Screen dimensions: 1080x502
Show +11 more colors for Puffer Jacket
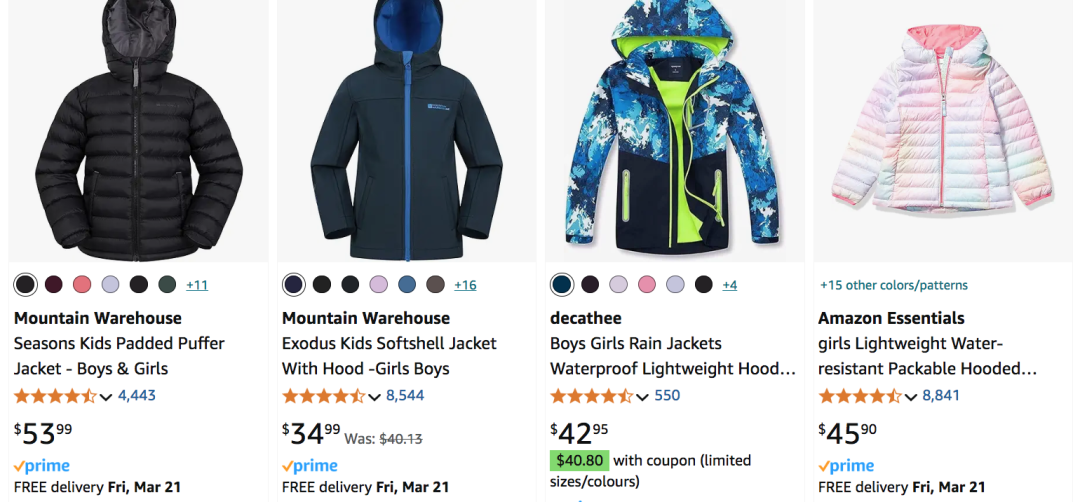[x=197, y=284]
